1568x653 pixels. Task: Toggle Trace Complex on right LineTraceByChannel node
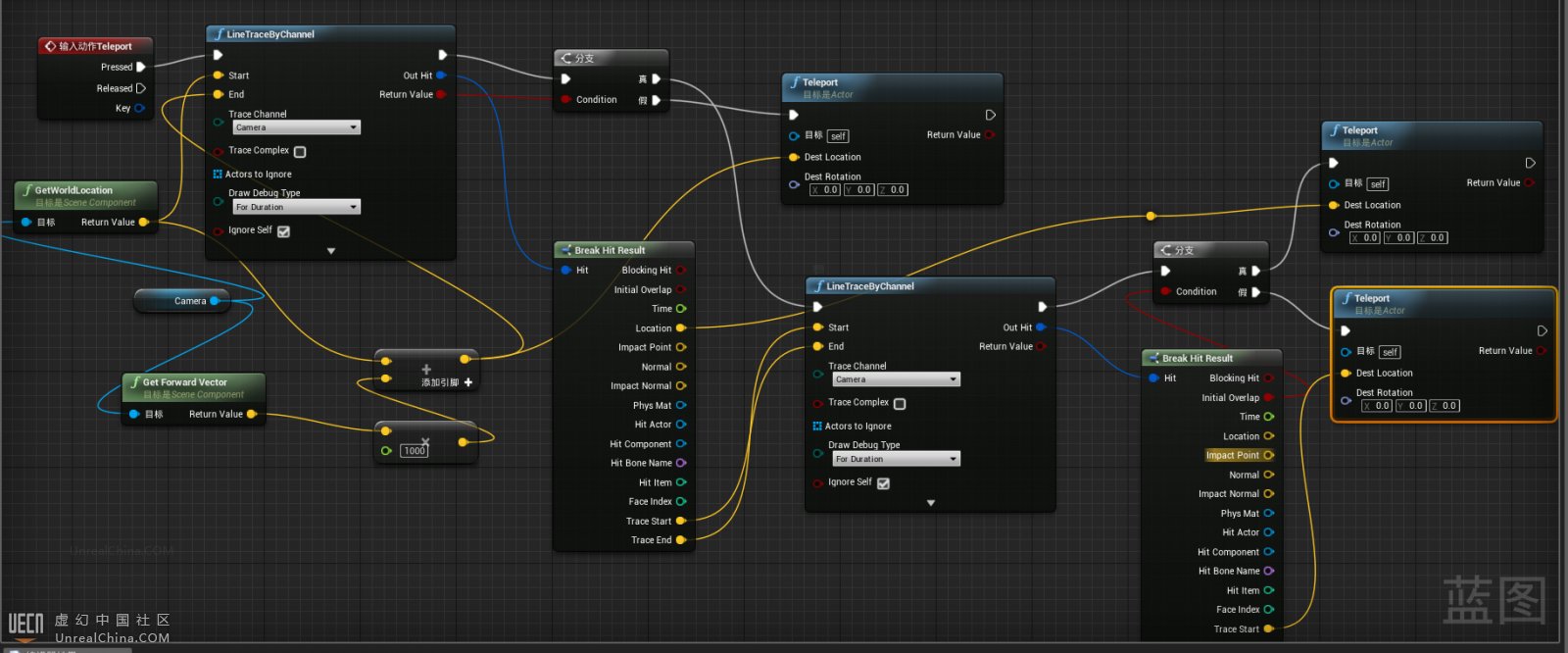tap(900, 404)
